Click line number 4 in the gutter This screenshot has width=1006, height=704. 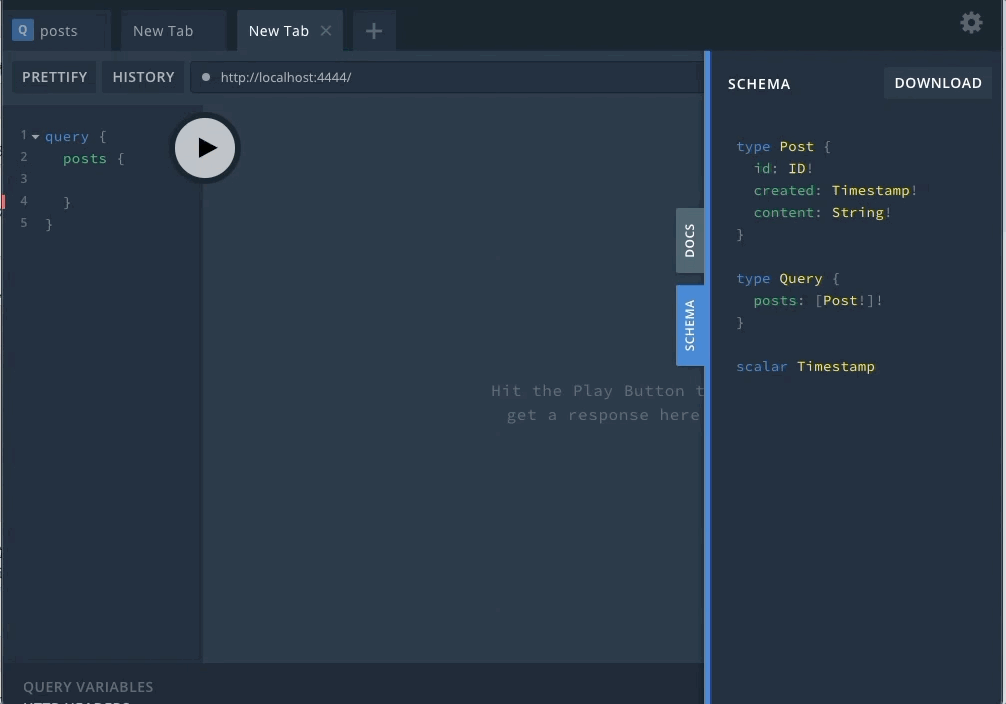pyautogui.click(x=24, y=201)
